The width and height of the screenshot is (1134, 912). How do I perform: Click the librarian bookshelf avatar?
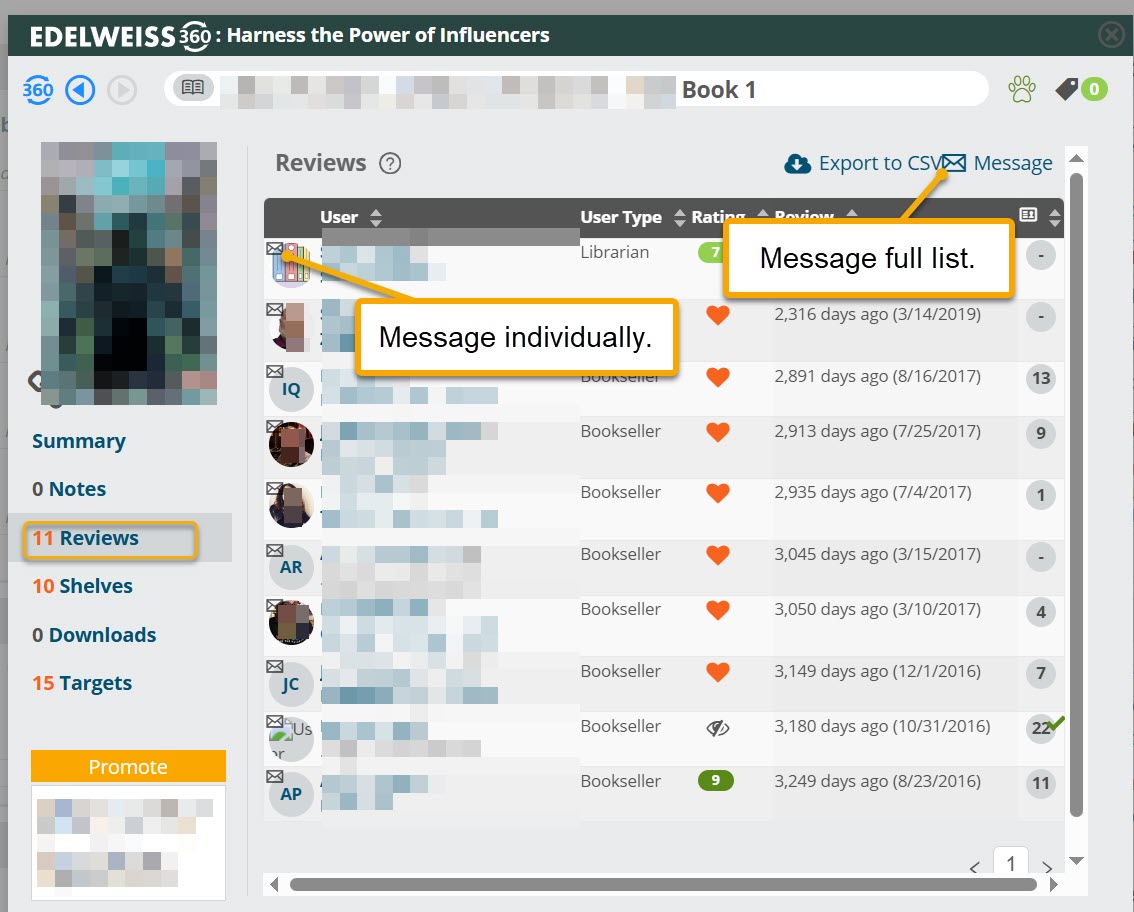[x=291, y=265]
